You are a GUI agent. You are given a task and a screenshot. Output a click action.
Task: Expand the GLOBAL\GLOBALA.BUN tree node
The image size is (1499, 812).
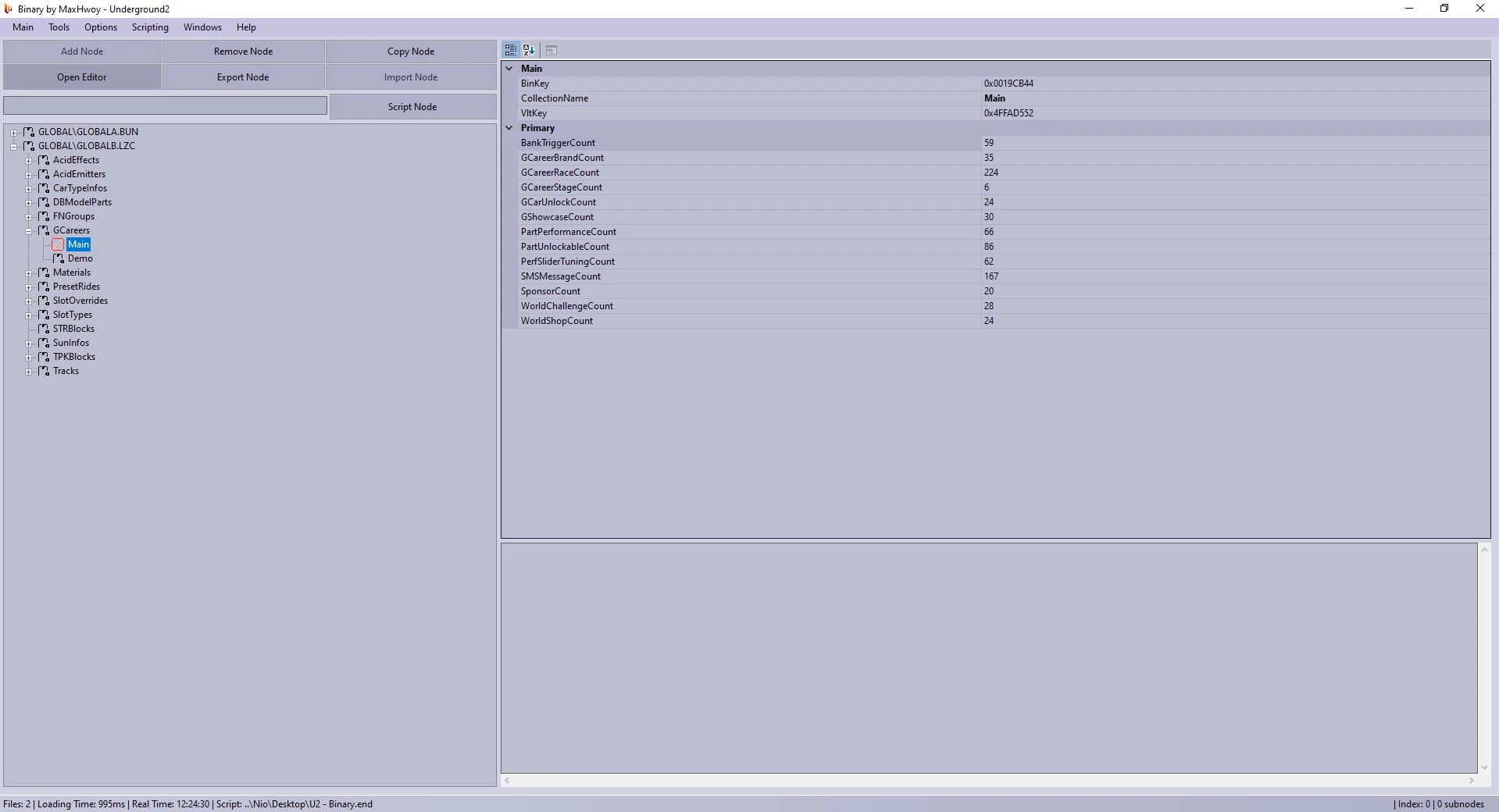click(13, 133)
